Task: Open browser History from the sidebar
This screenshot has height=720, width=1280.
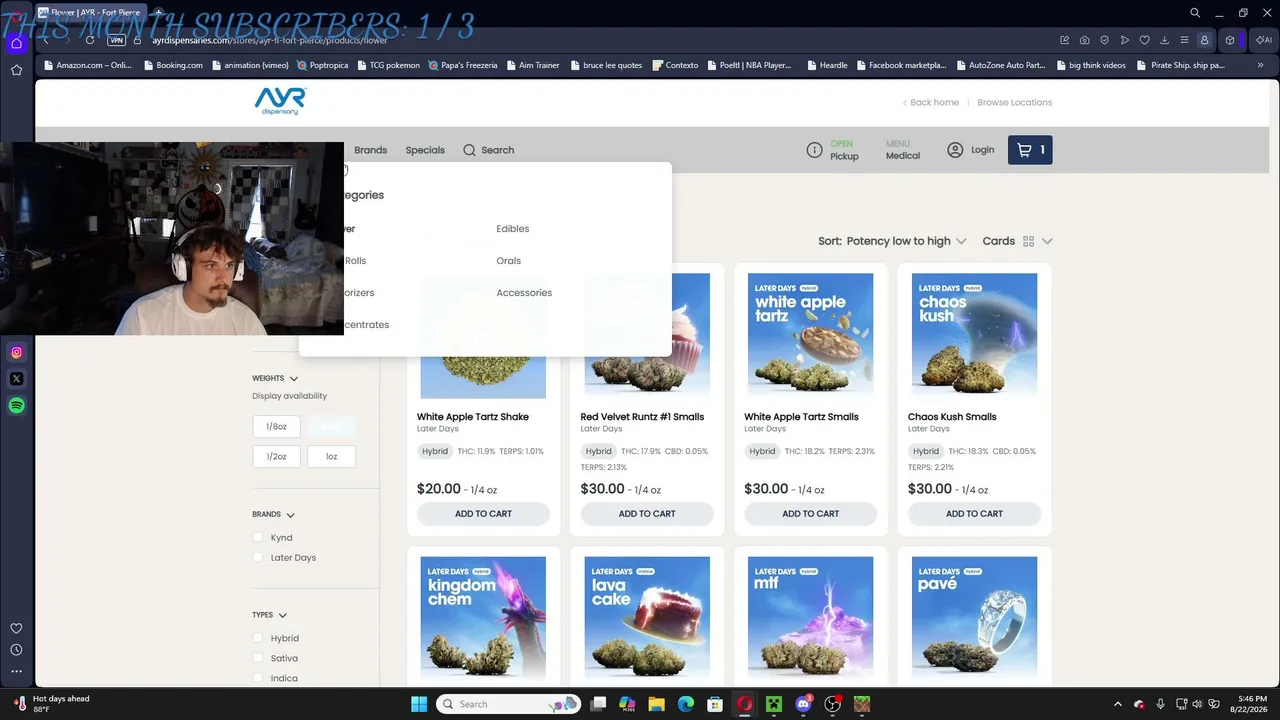Action: coord(16,650)
